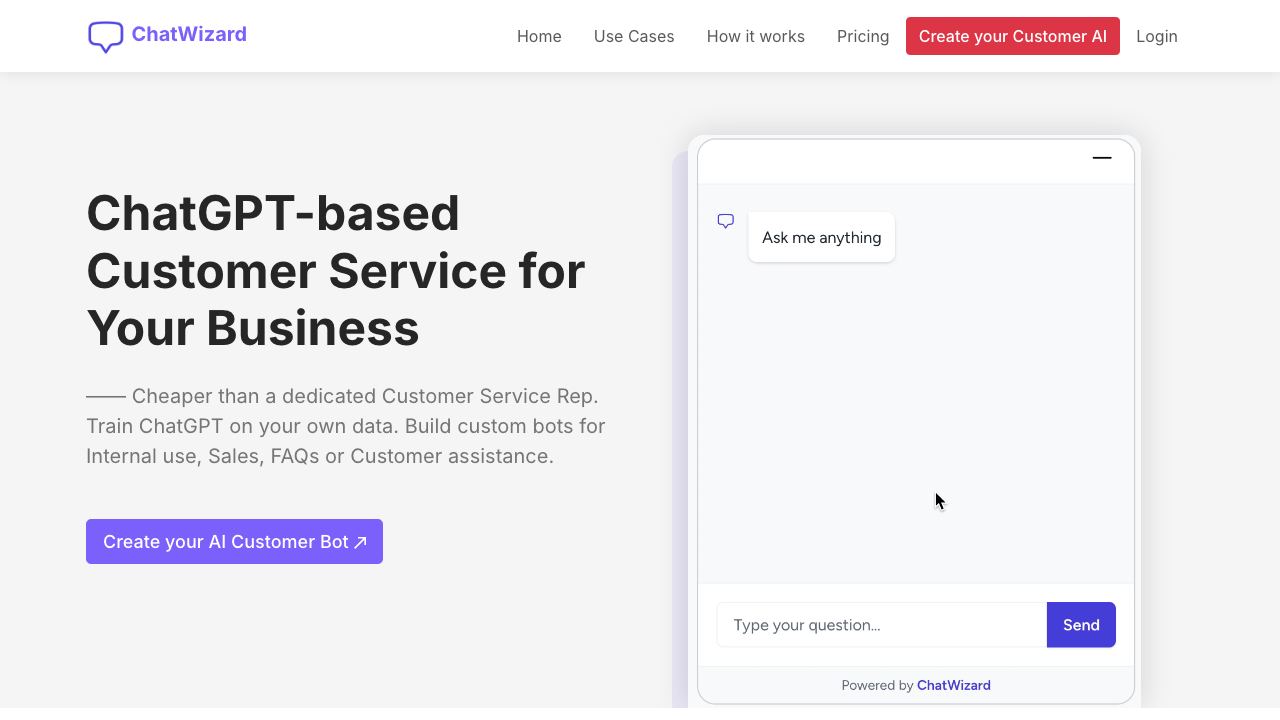Click the "Cheaper than a dedicated Customer Service Rep" paragraph
Viewport: 1280px width, 720px height.
pyautogui.click(x=346, y=426)
